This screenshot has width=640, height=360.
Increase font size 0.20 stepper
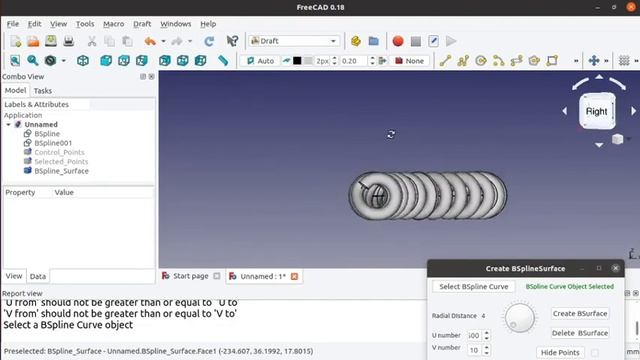(x=372, y=58)
